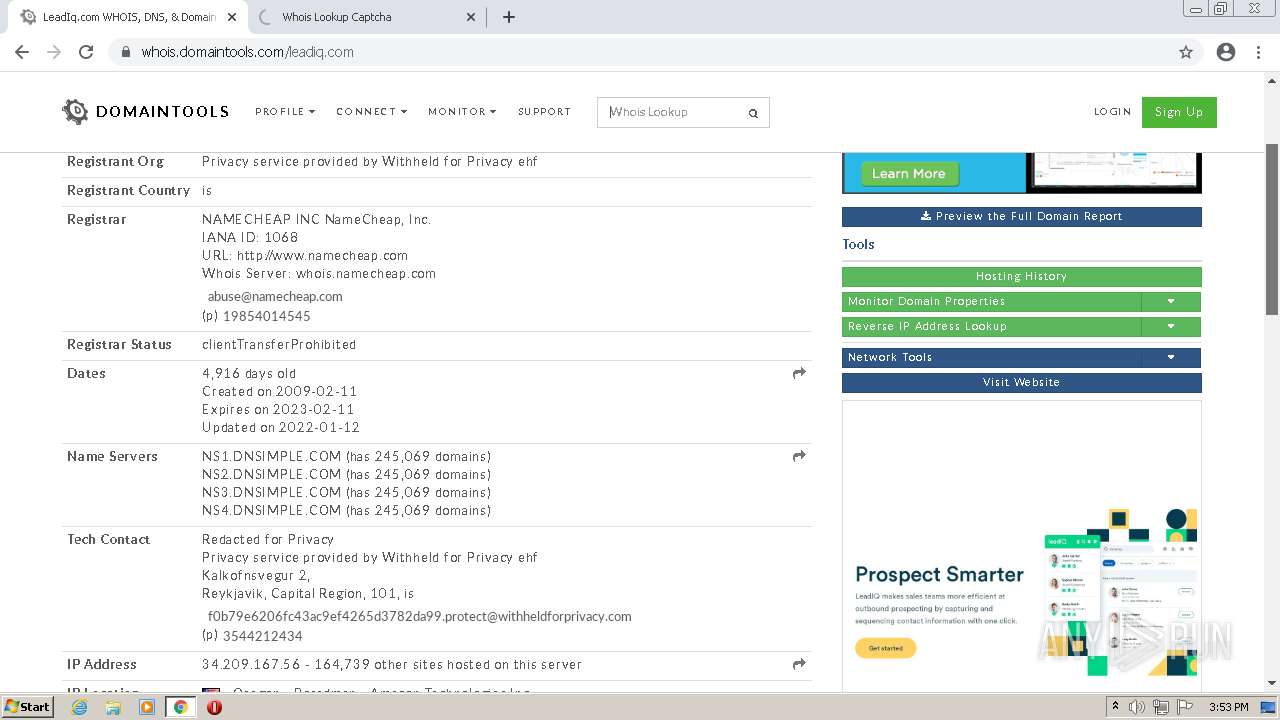Image resolution: width=1280 pixels, height=720 pixels.
Task: Expand Monitor Domain Properties dropdown arrow
Action: point(1171,301)
